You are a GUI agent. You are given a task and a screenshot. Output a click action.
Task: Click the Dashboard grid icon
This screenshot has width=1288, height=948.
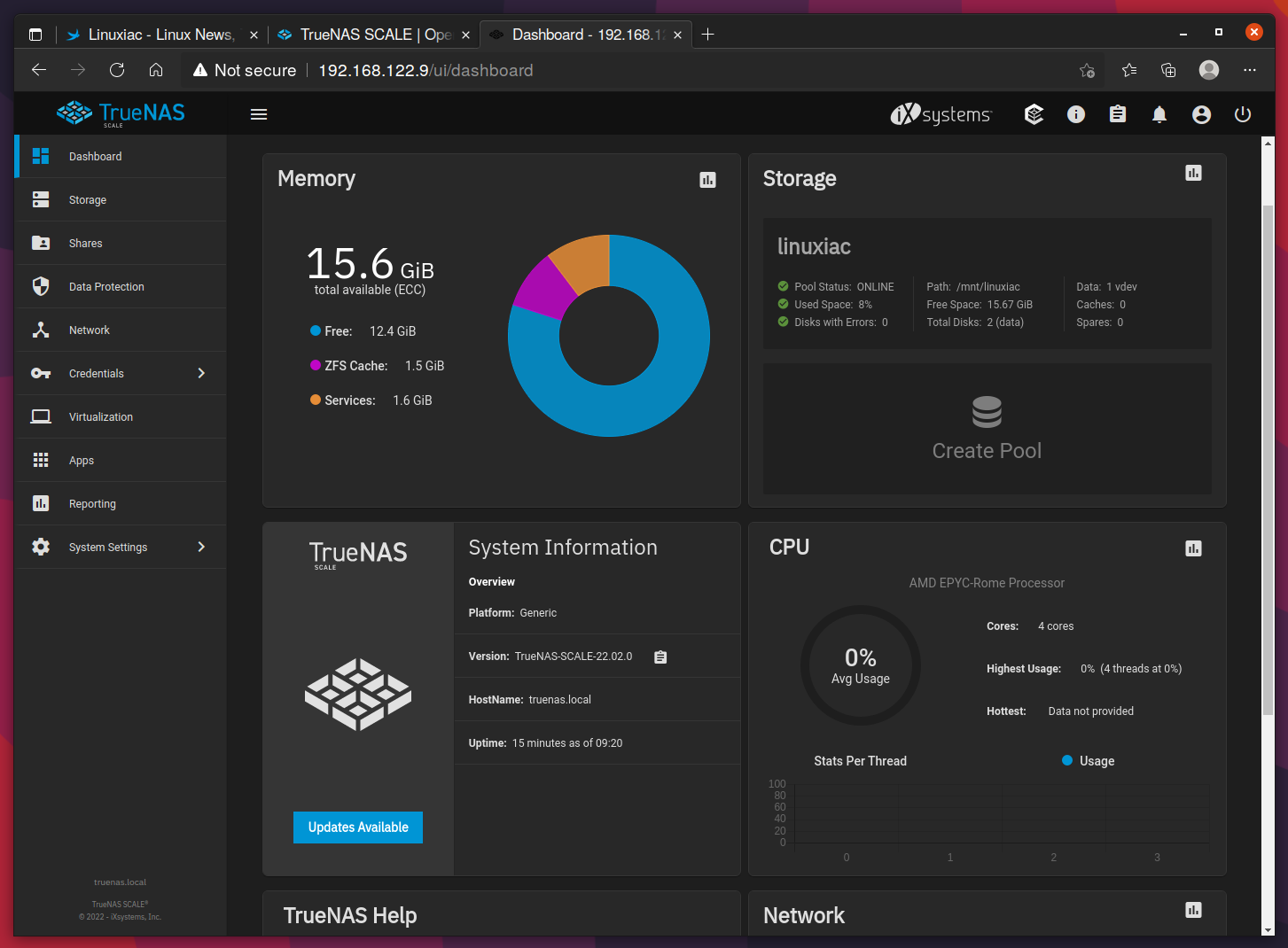41,156
